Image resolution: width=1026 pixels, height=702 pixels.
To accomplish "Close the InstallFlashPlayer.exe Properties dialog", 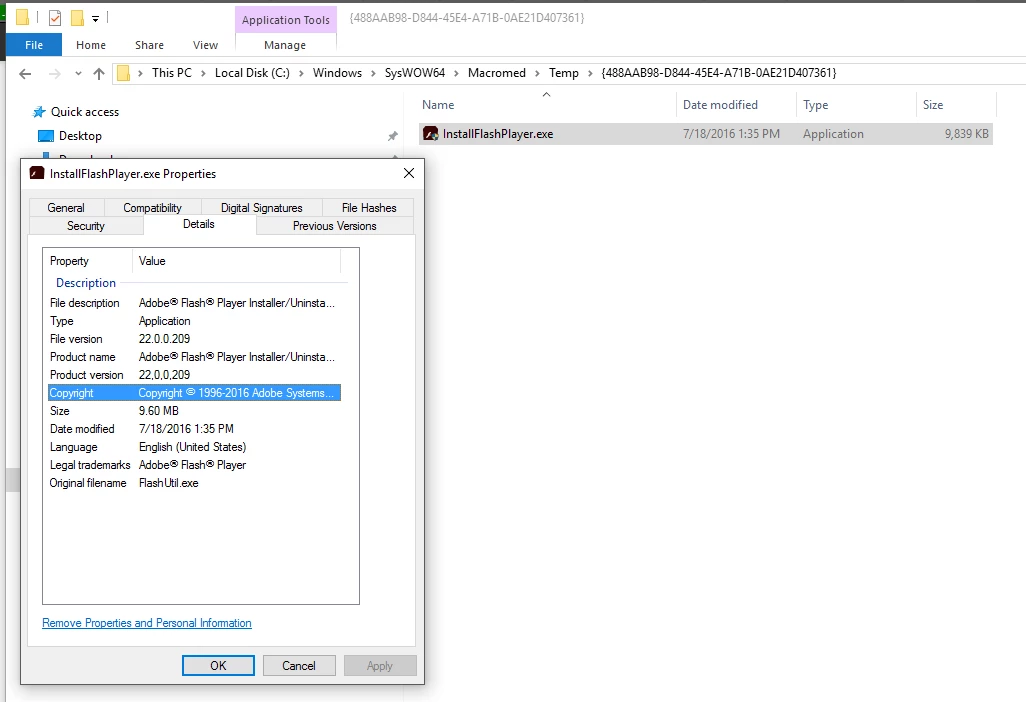I will point(409,173).
